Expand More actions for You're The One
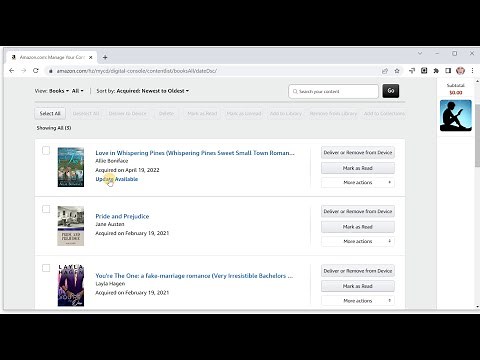Image resolution: width=480 pixels, height=360 pixels. 358,301
